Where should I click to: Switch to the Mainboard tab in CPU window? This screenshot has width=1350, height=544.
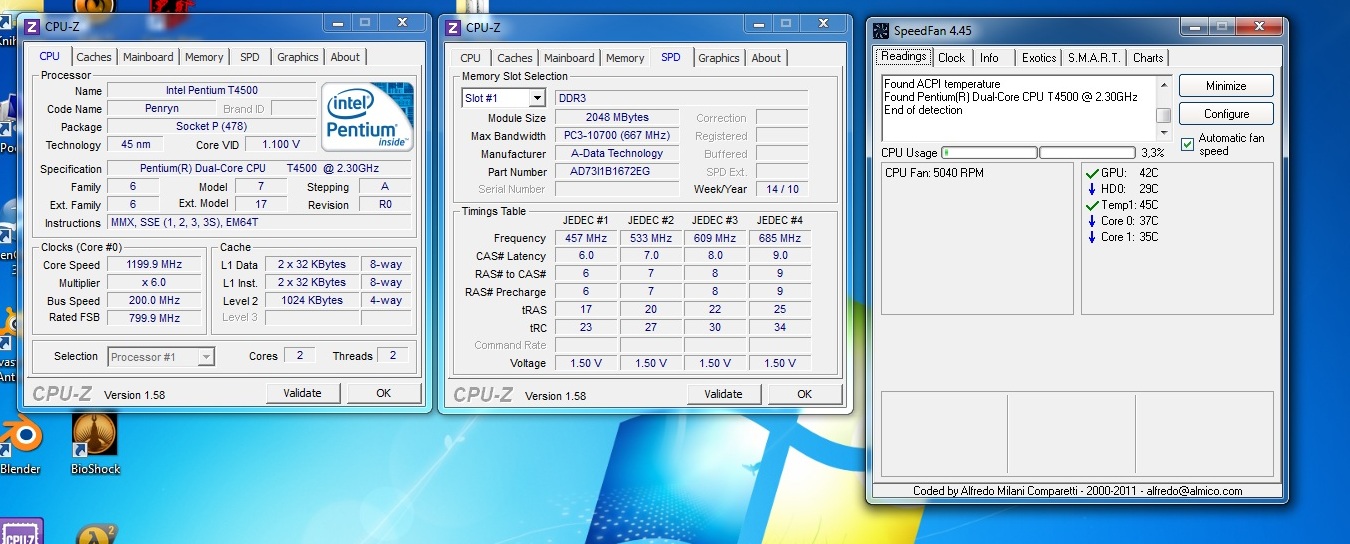[148, 57]
